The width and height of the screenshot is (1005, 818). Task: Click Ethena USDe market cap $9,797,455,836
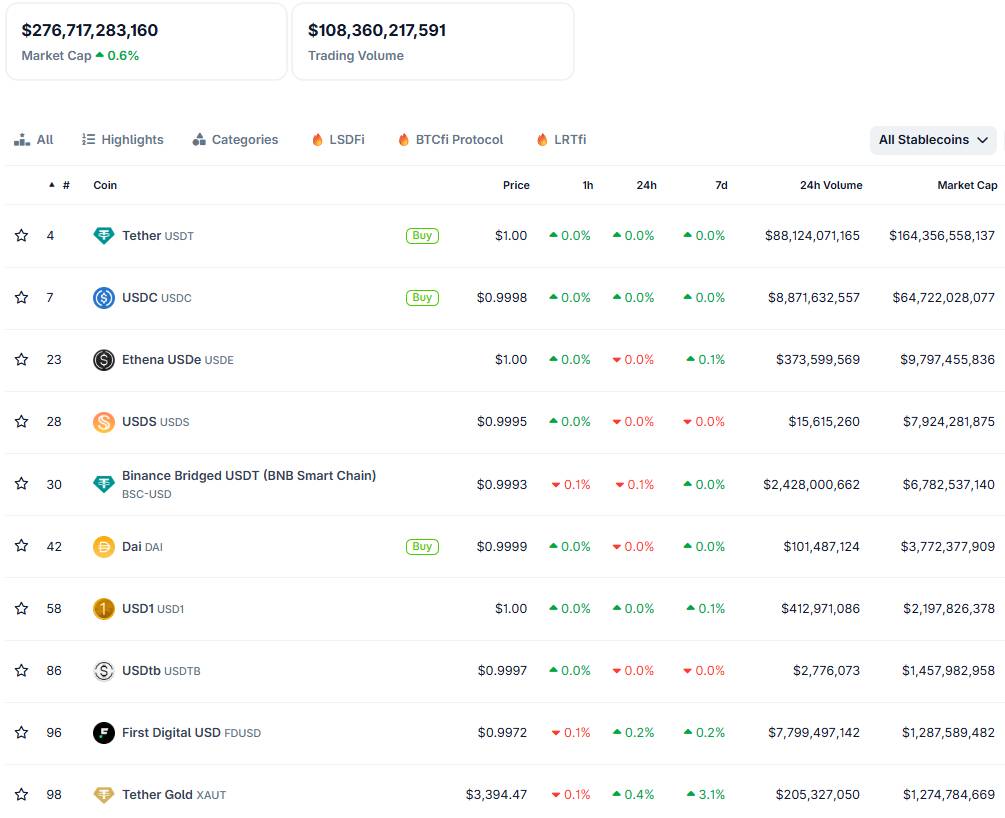(947, 360)
